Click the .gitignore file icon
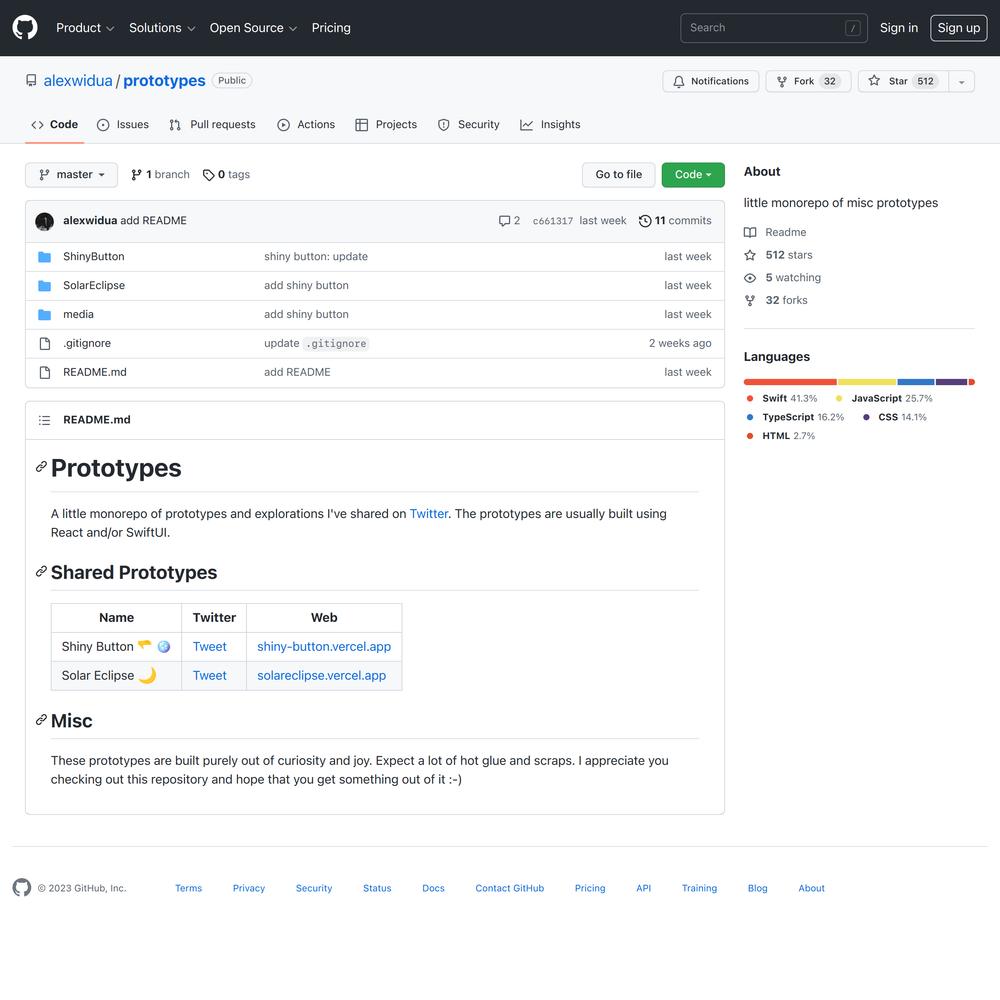This screenshot has height=1000, width=1000. 45,344
